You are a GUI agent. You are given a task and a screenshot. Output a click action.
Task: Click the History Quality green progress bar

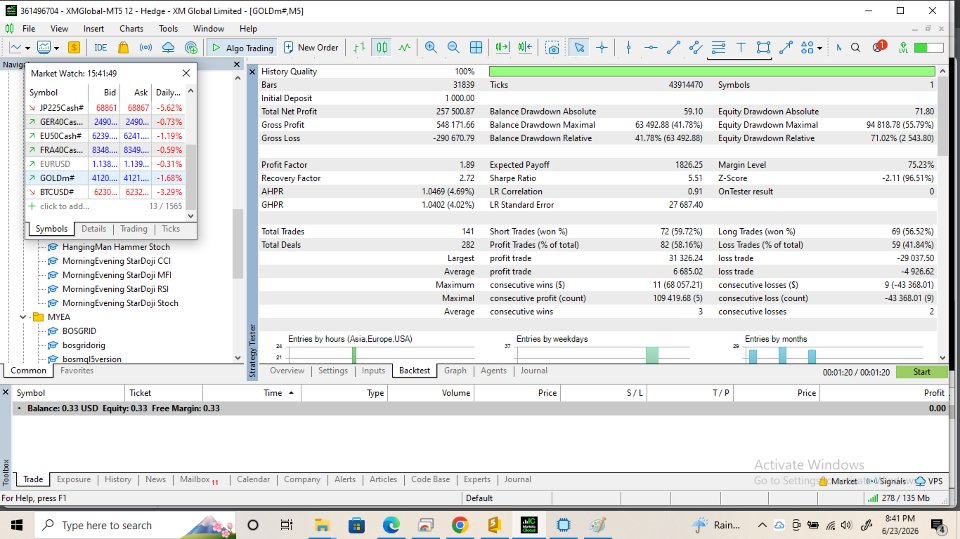(712, 72)
